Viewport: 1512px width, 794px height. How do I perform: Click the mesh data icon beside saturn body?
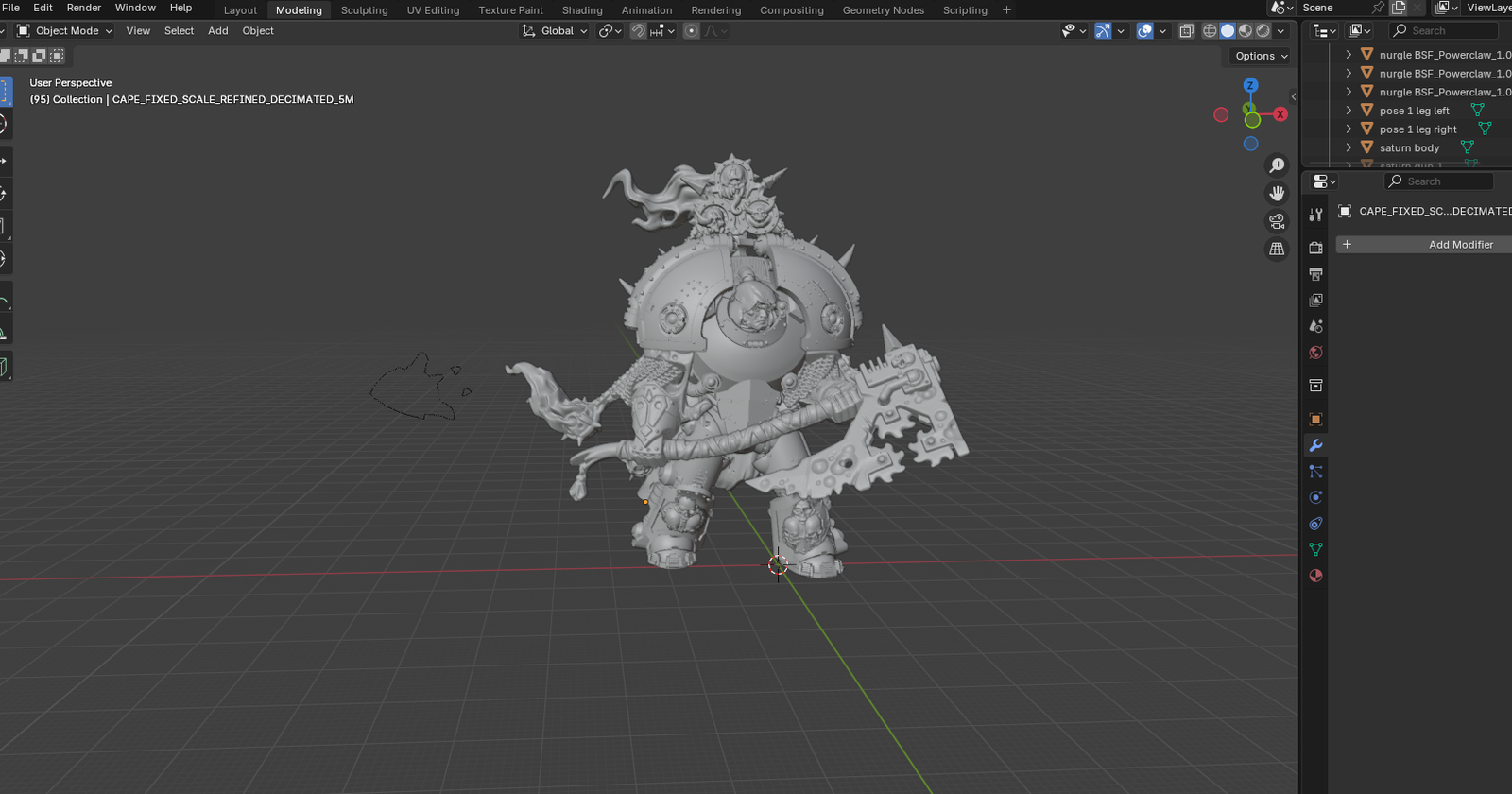pos(1467,147)
